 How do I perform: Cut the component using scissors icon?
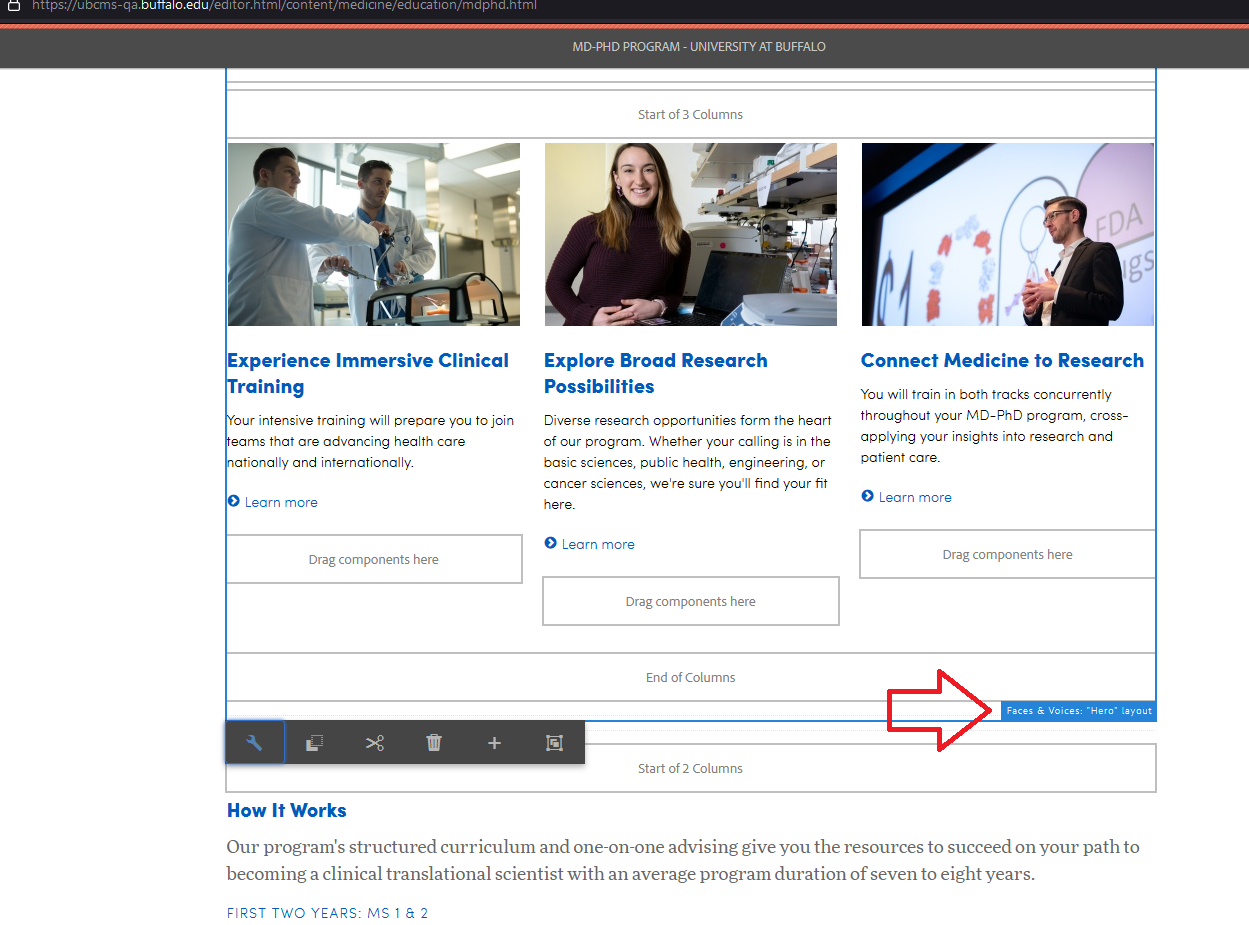point(374,743)
